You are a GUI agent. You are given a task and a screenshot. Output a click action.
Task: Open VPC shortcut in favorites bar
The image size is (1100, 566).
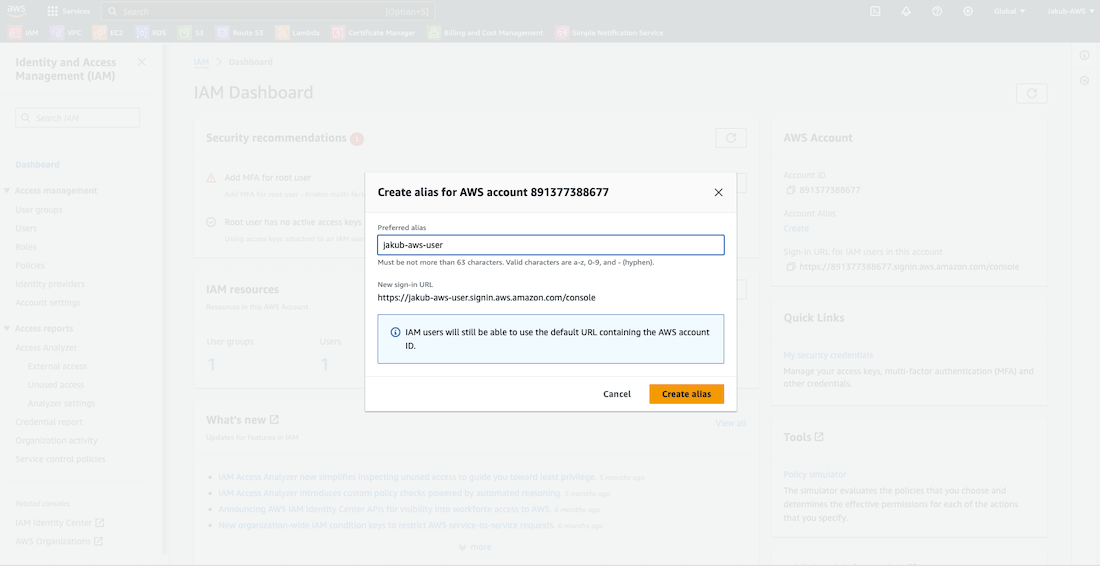[66, 33]
